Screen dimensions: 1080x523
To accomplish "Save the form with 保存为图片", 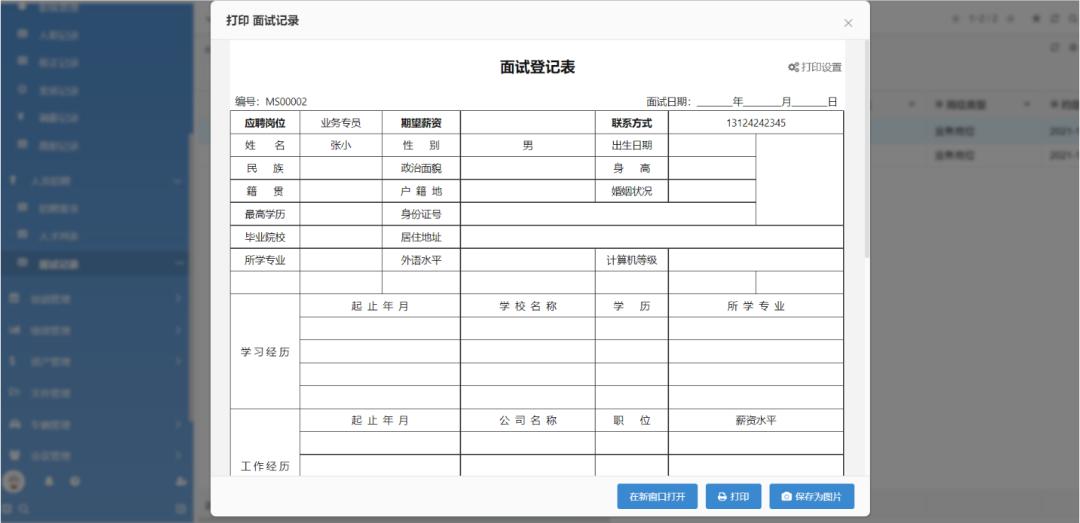I will pyautogui.click(x=811, y=497).
